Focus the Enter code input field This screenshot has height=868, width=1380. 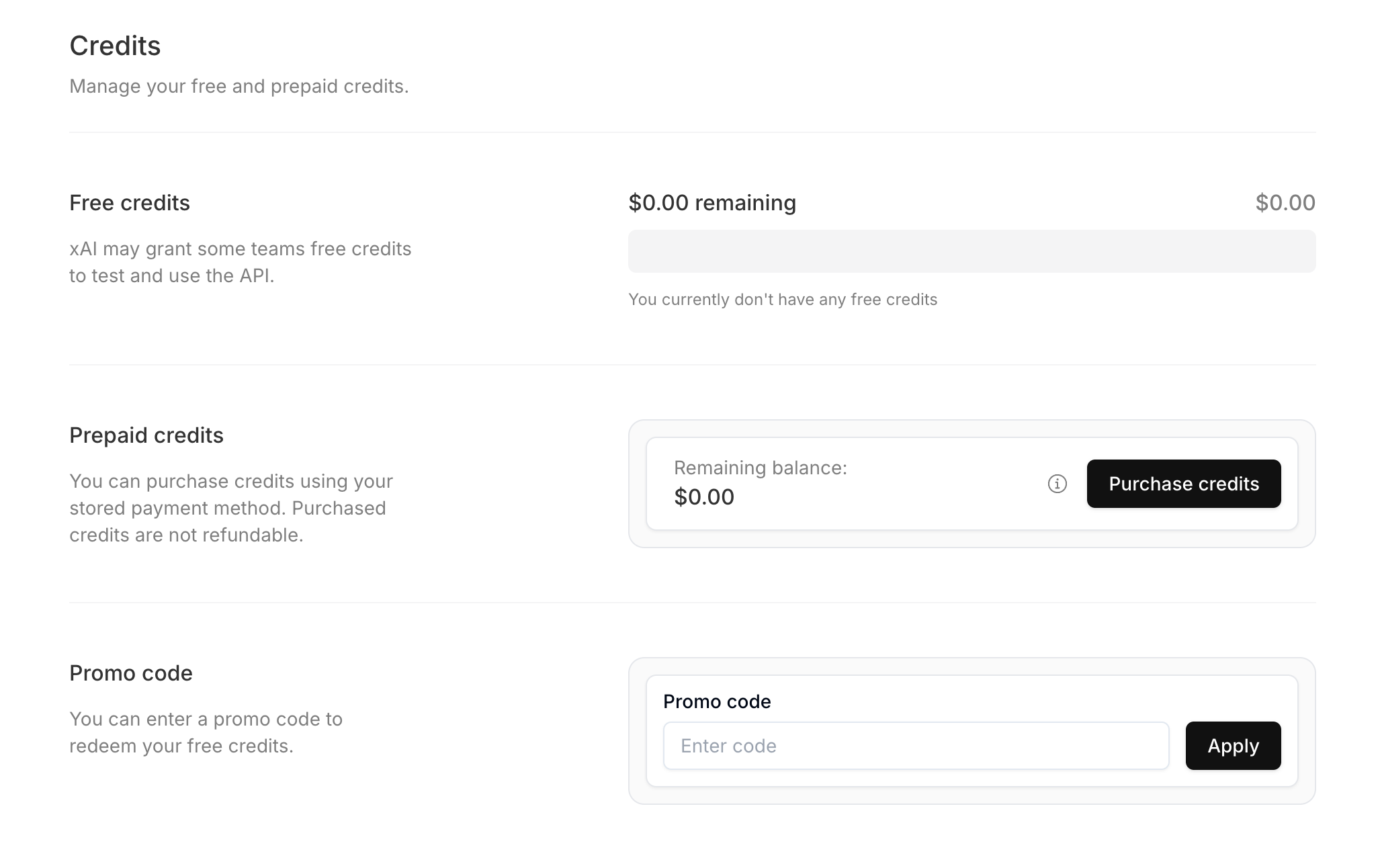(x=915, y=746)
